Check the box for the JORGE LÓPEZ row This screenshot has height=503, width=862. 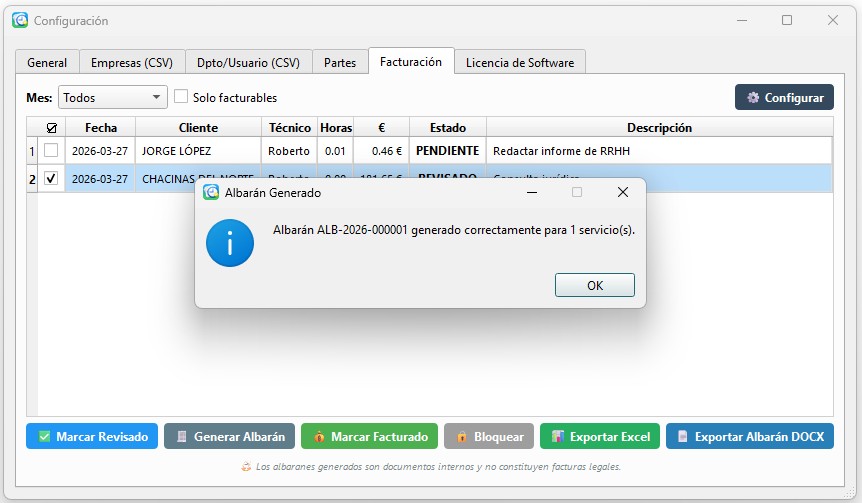[51, 151]
